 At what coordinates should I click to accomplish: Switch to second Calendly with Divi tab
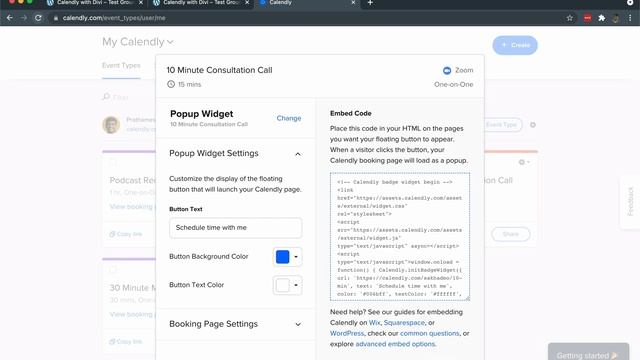201,3
